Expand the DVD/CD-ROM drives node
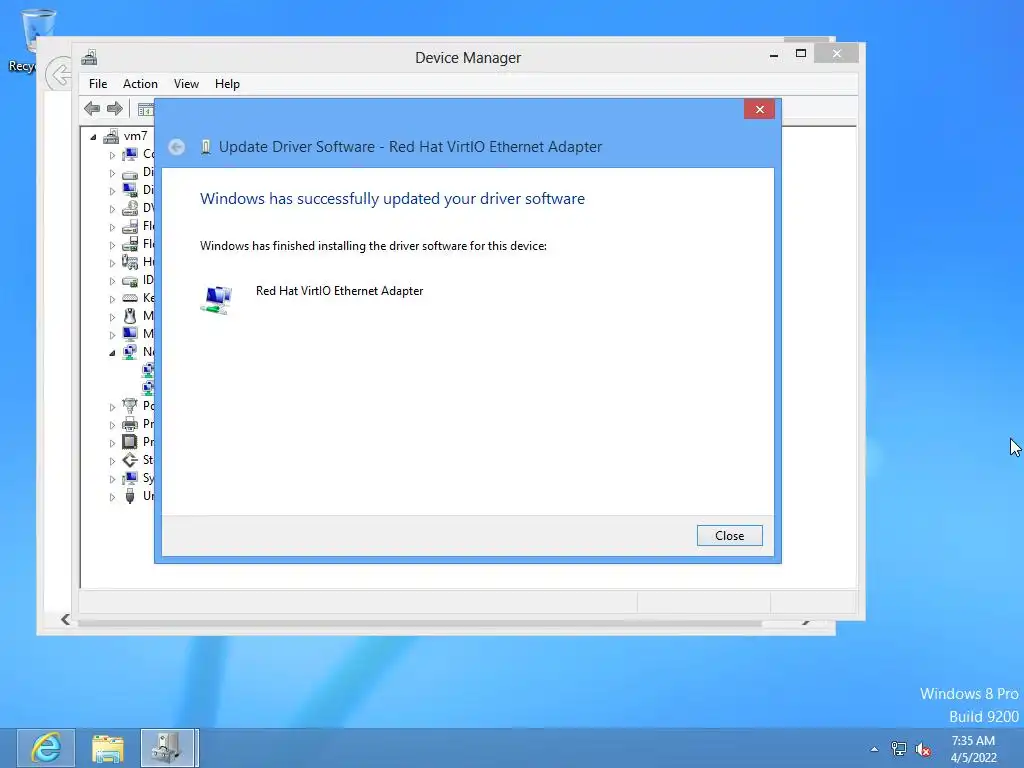 tap(112, 210)
